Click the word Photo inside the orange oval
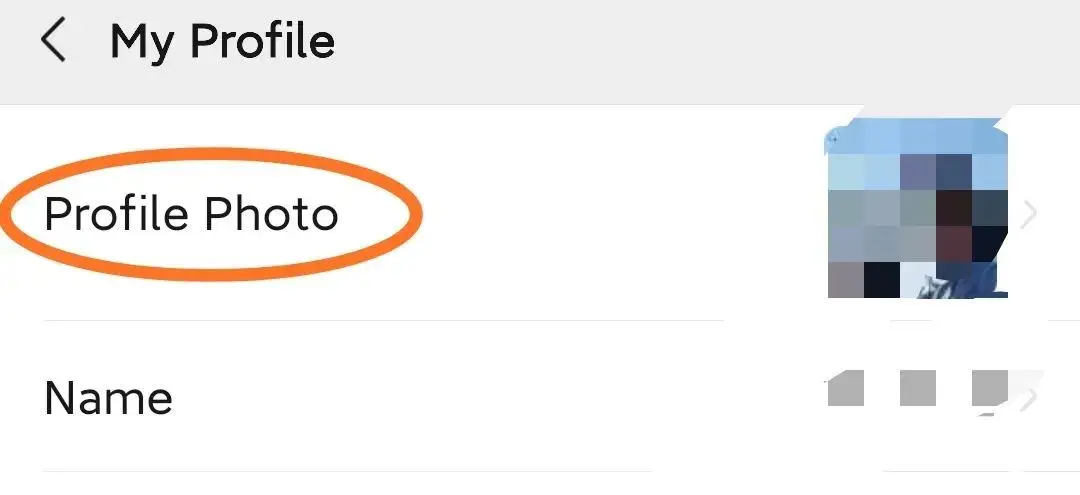This screenshot has height=495, width=1080. pos(271,213)
